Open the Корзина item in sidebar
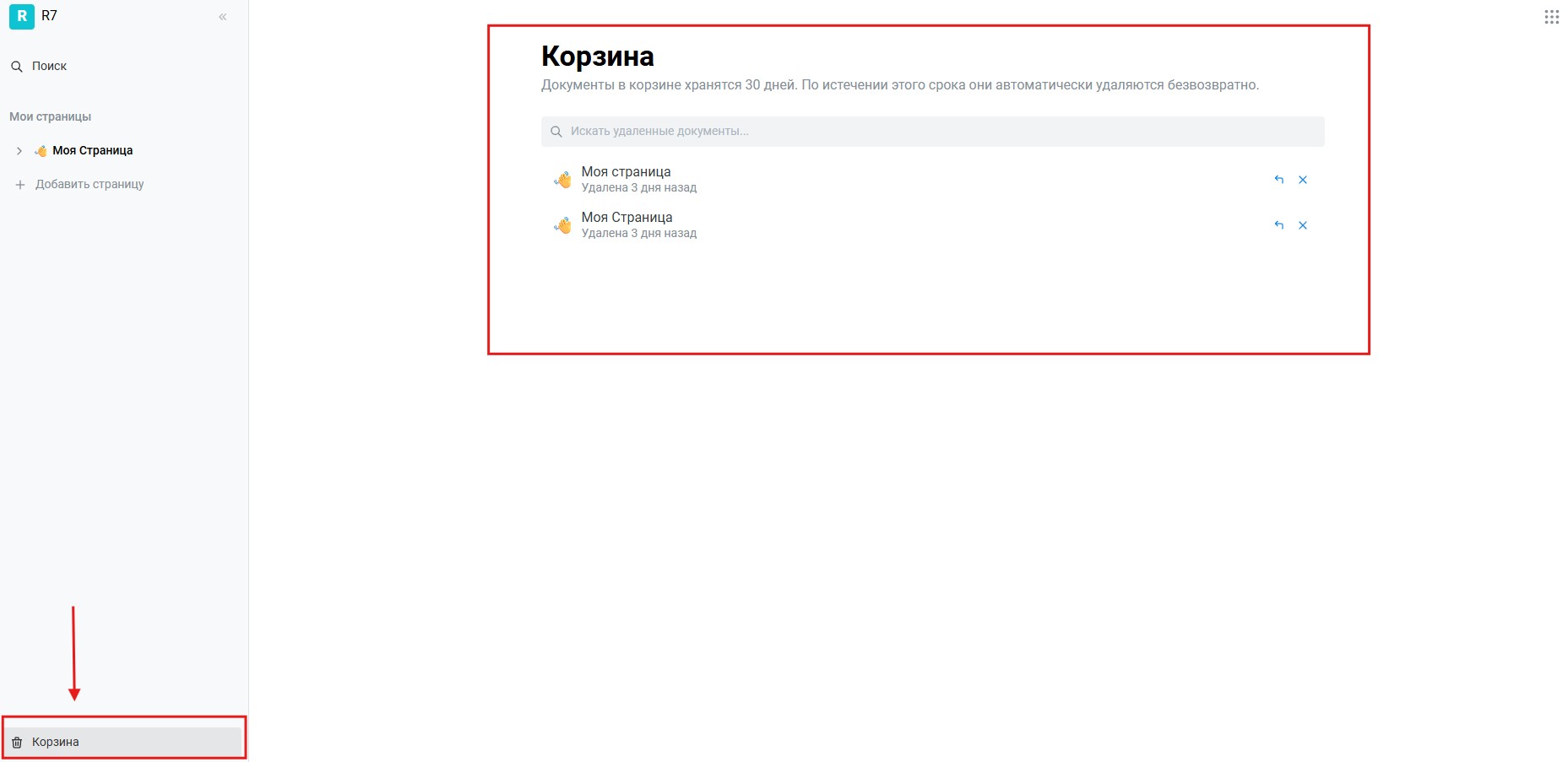The image size is (1568, 762). (124, 742)
